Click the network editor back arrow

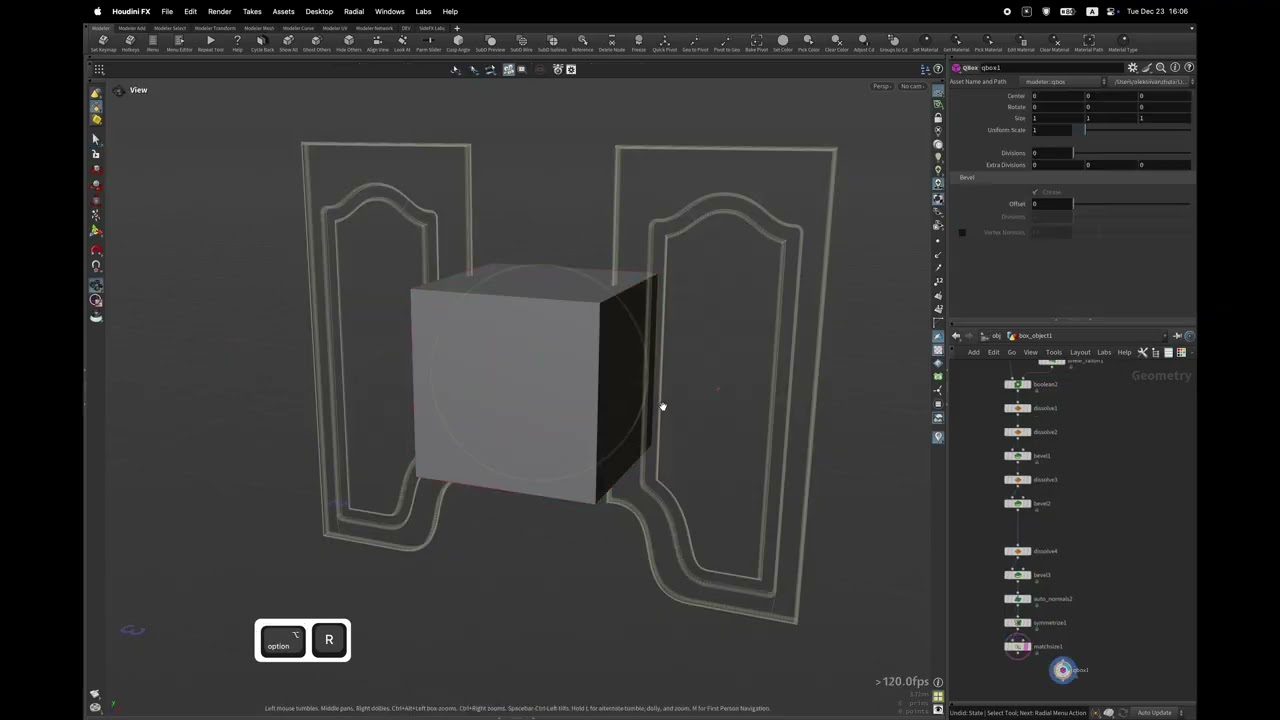[956, 336]
